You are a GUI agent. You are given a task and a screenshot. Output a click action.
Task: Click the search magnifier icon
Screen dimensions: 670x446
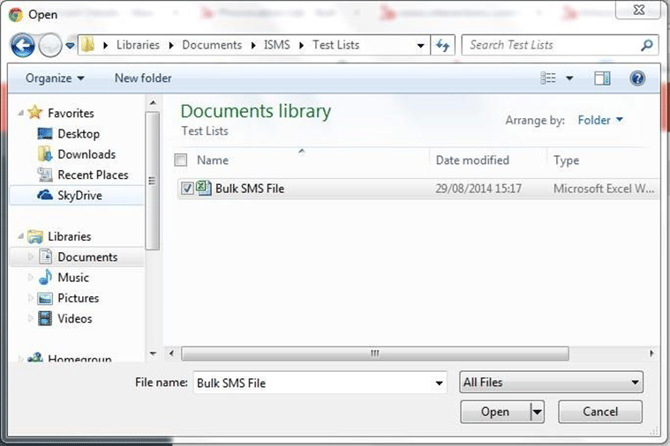(647, 45)
